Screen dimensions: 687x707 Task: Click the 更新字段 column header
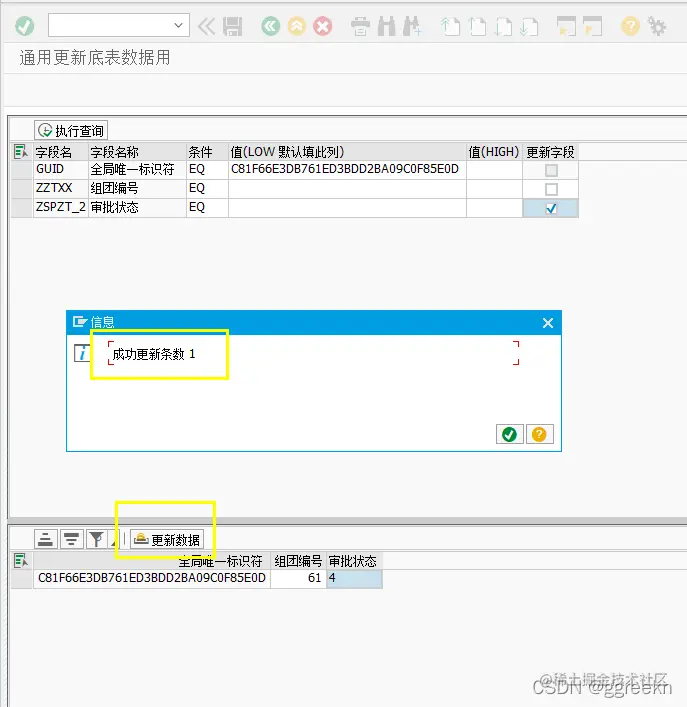click(550, 152)
